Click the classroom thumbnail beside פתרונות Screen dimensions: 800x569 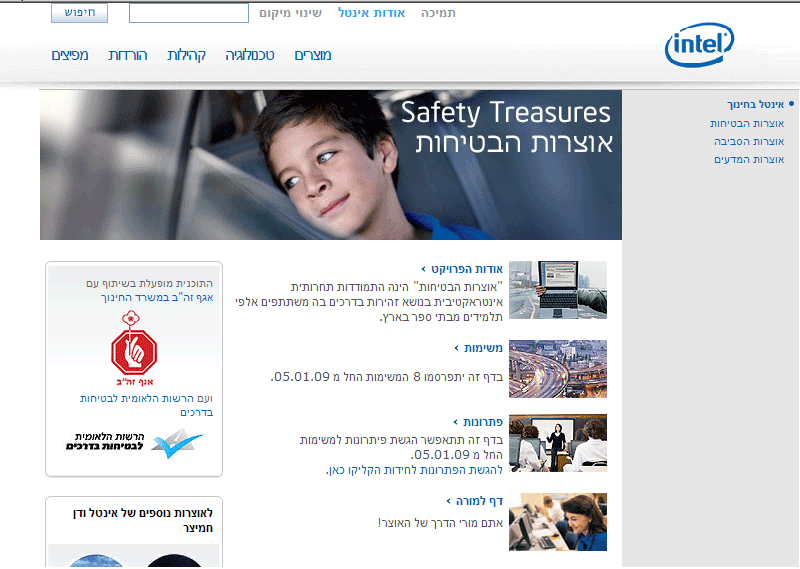(558, 443)
